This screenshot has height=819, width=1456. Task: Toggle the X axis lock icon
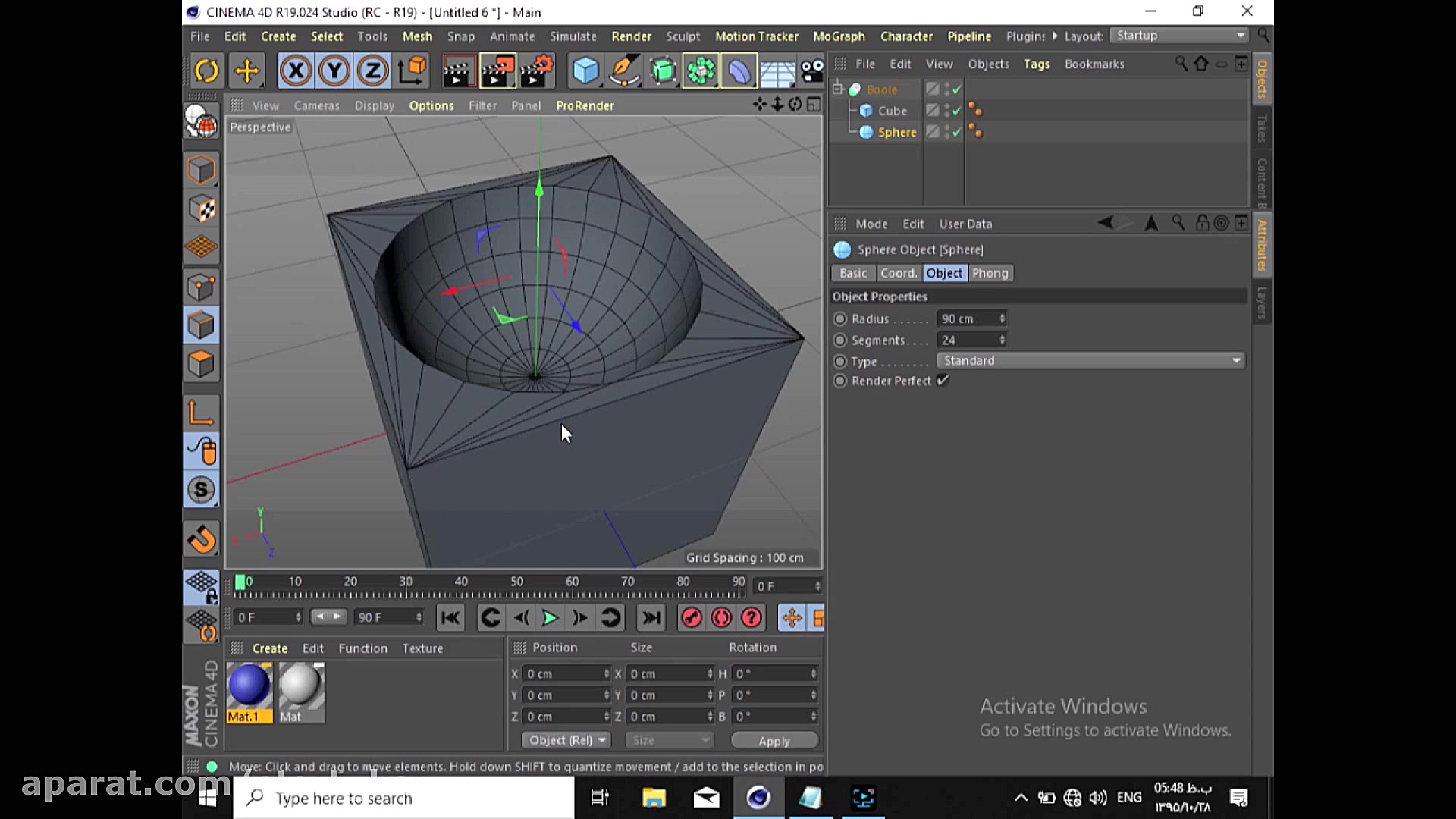point(295,71)
